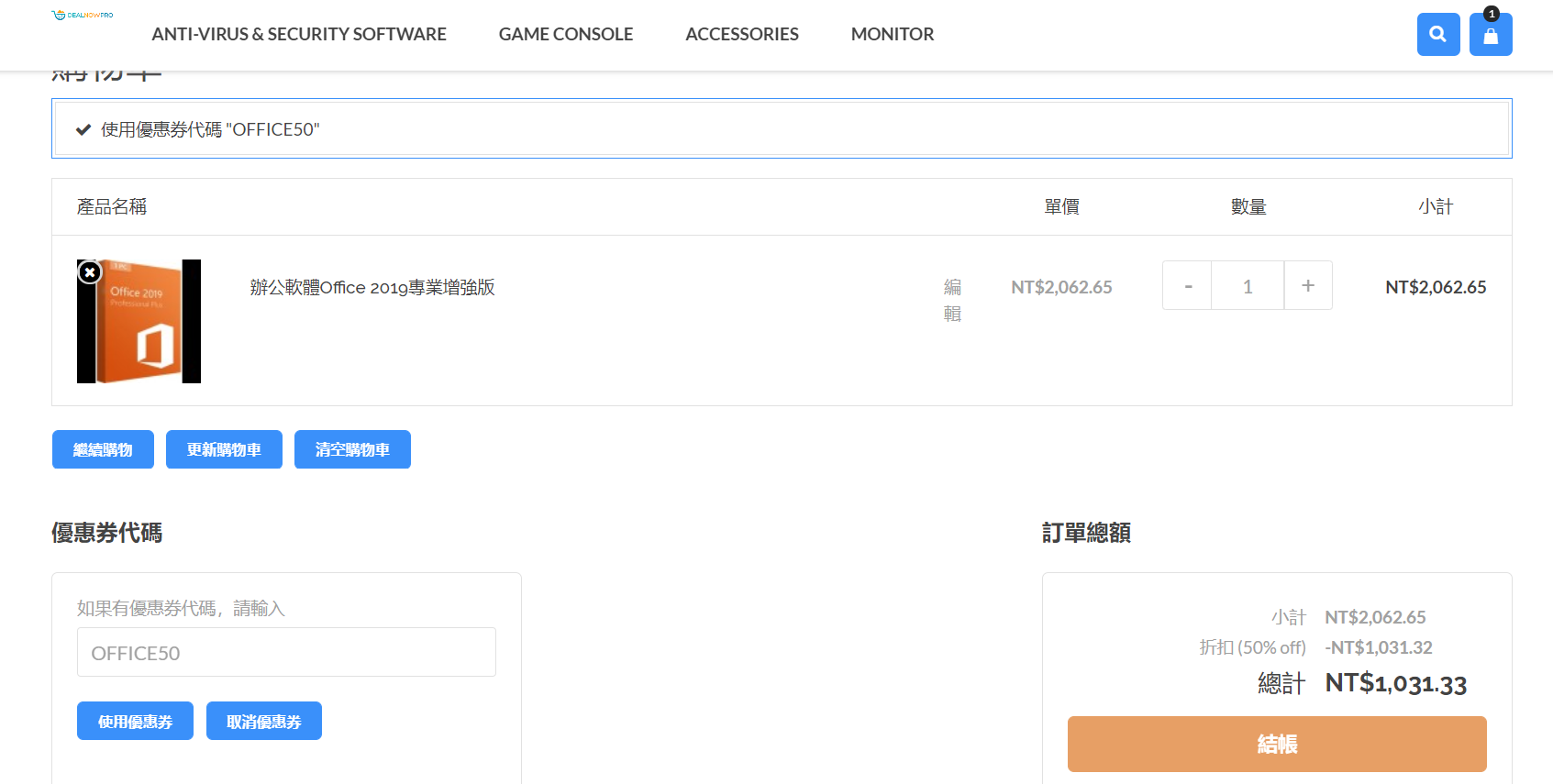This screenshot has width=1553, height=784.
Task: Increase quantity with plus button
Action: [x=1308, y=286]
